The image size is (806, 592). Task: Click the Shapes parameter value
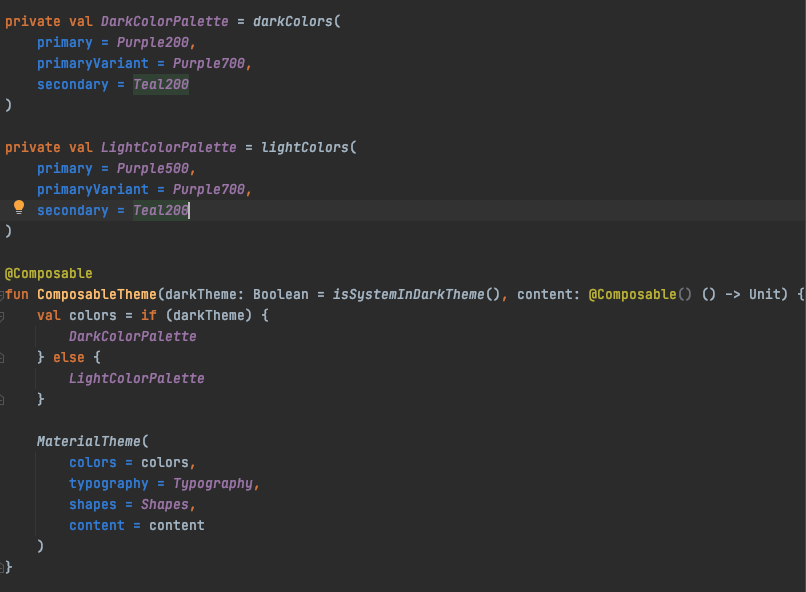(x=164, y=504)
